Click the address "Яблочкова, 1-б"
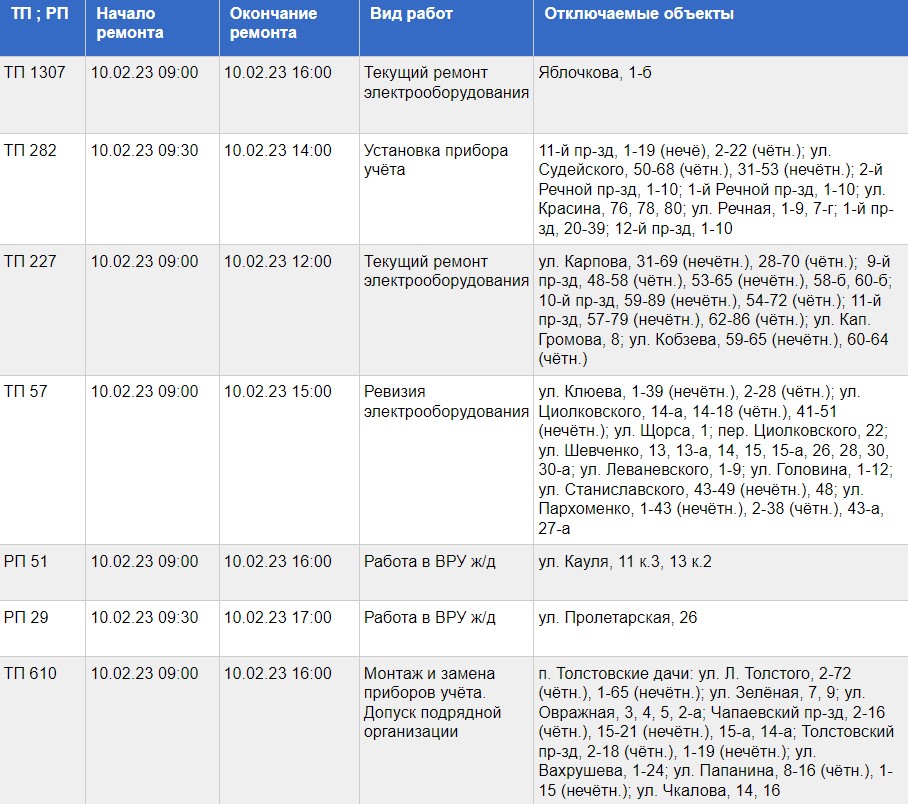Screen dimensions: 908x804 [x=594, y=73]
